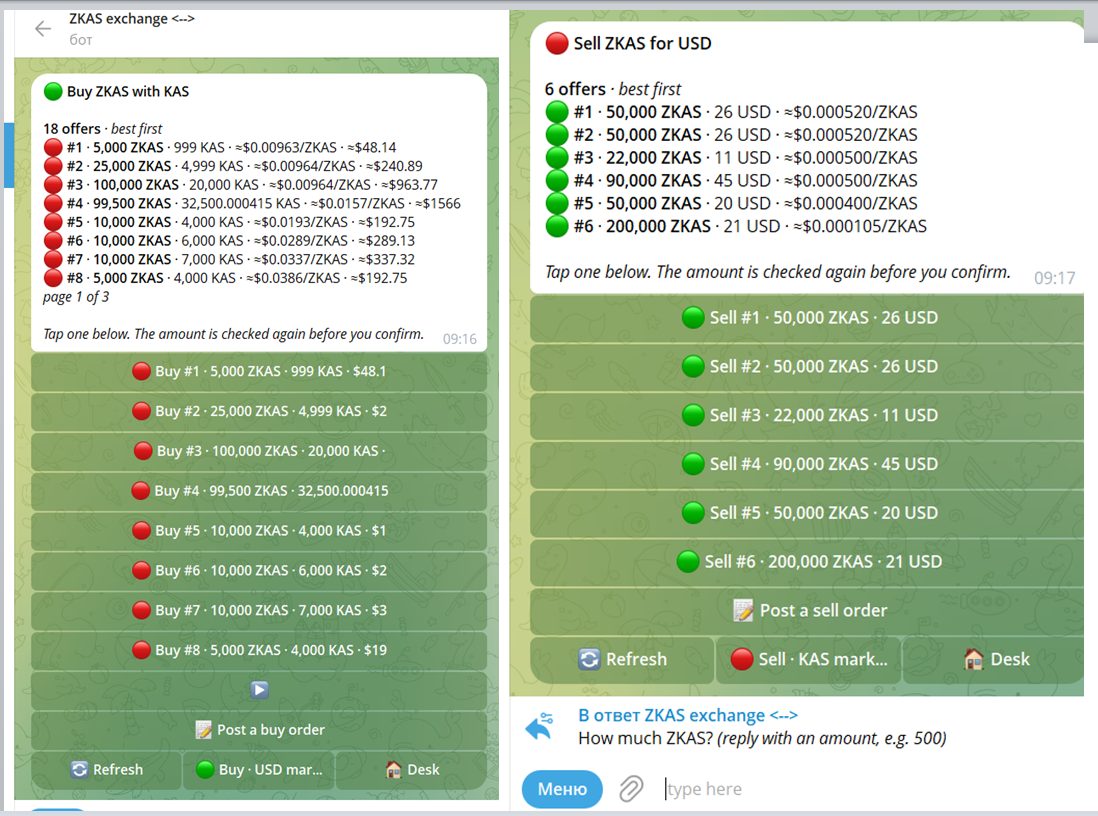Viewport: 1098px width, 816px height.
Task: Refresh the Buy ZKAS offers list
Action: point(106,770)
